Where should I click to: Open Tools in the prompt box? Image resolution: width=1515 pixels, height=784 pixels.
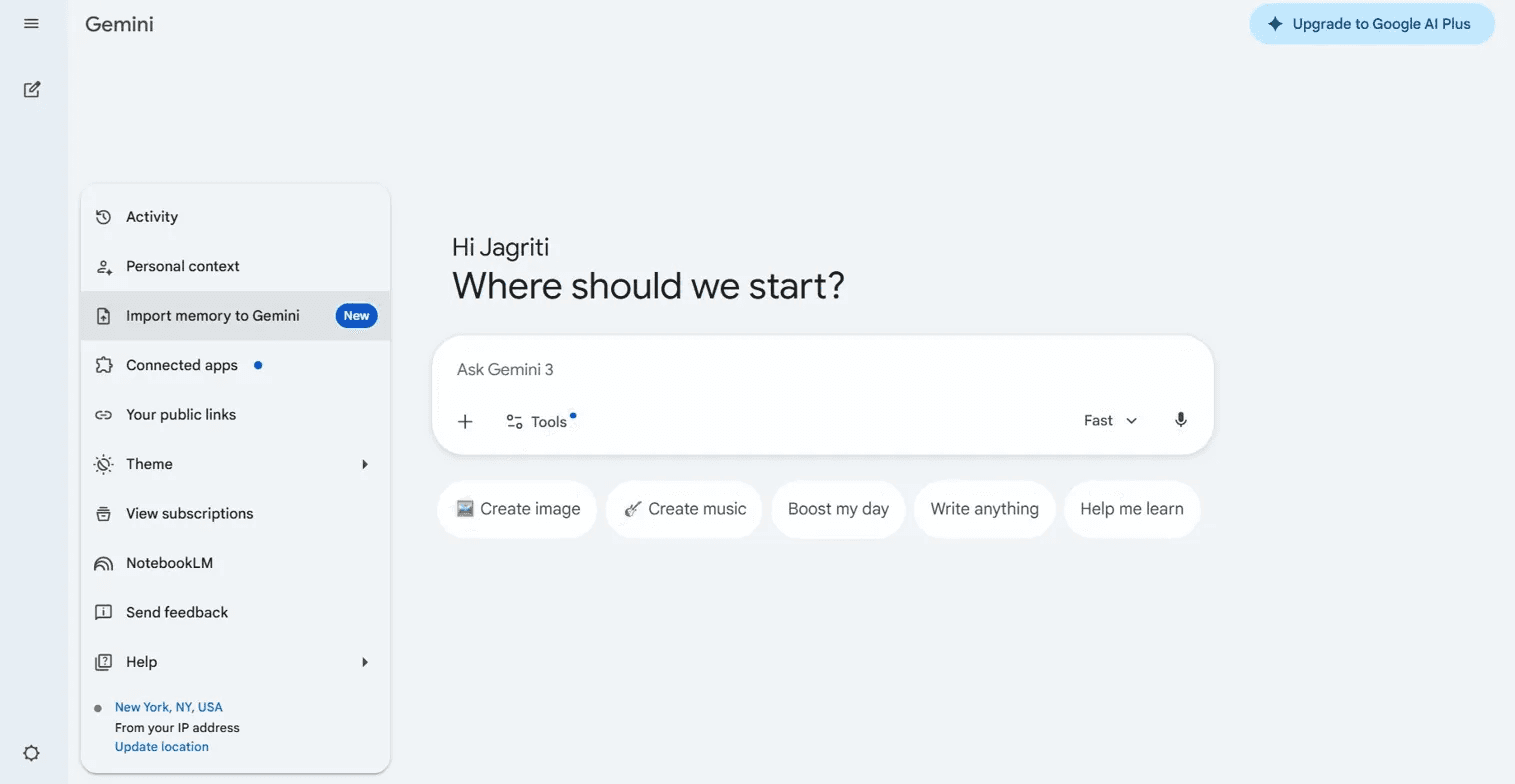[x=537, y=421]
